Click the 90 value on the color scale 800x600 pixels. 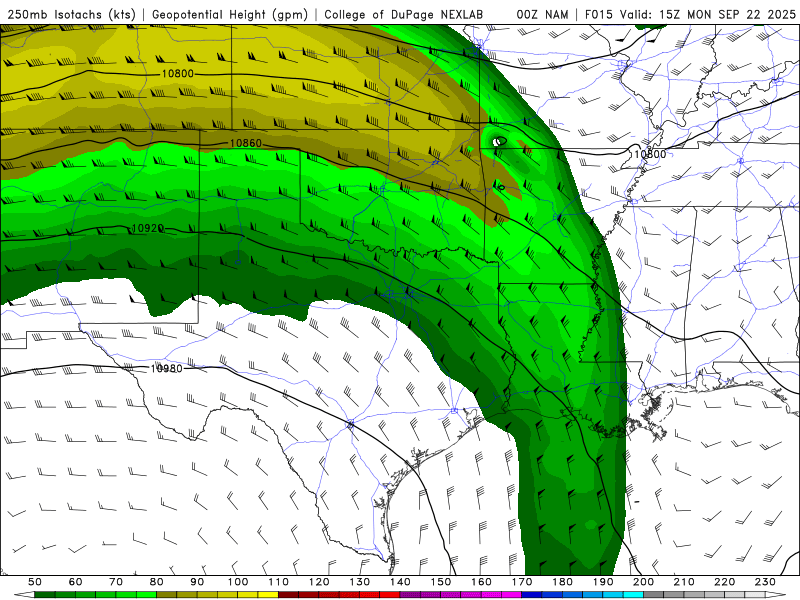click(x=197, y=582)
